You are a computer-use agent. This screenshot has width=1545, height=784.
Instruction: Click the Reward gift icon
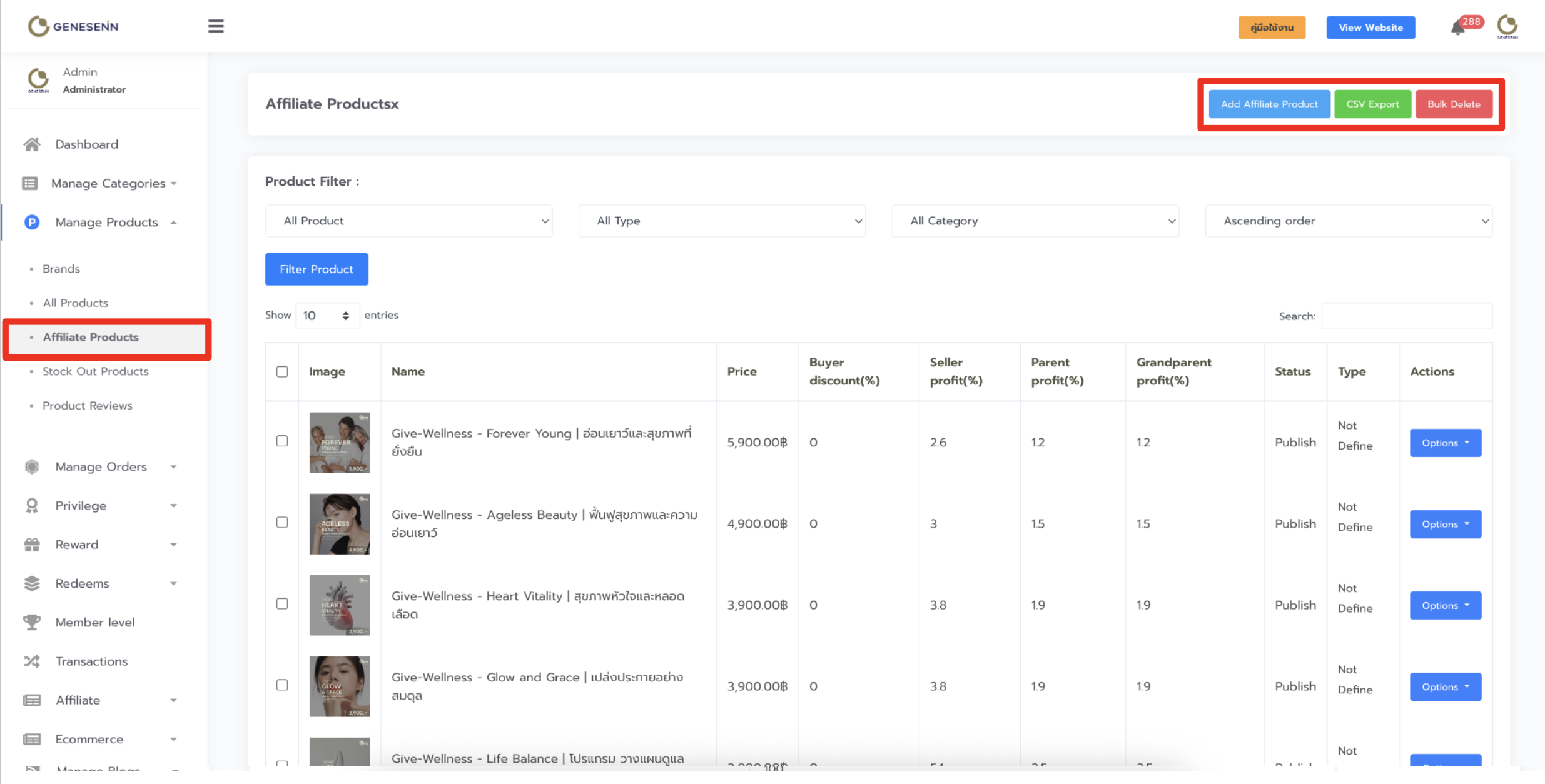tap(32, 545)
